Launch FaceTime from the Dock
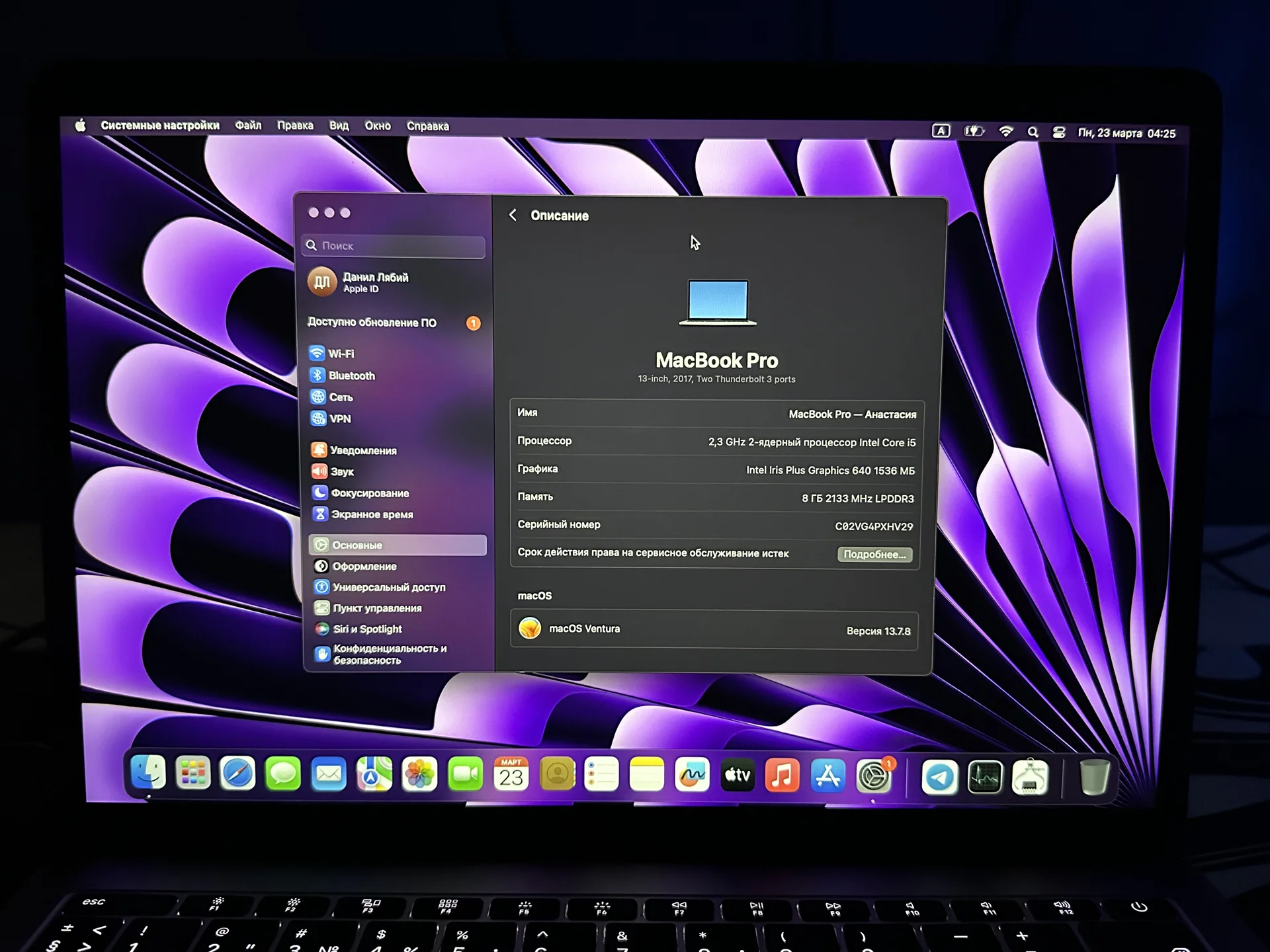The image size is (1270, 952). click(466, 774)
